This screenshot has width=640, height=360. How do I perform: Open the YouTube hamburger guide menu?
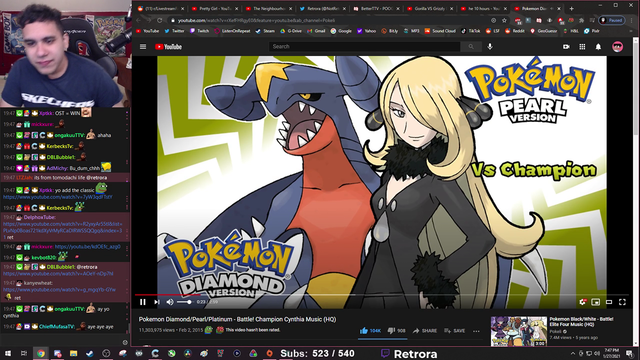tap(143, 47)
